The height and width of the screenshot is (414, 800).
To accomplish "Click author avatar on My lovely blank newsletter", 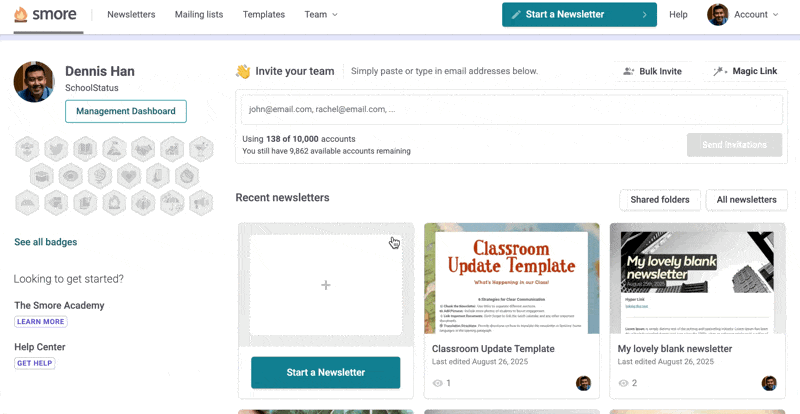I will [x=769, y=383].
